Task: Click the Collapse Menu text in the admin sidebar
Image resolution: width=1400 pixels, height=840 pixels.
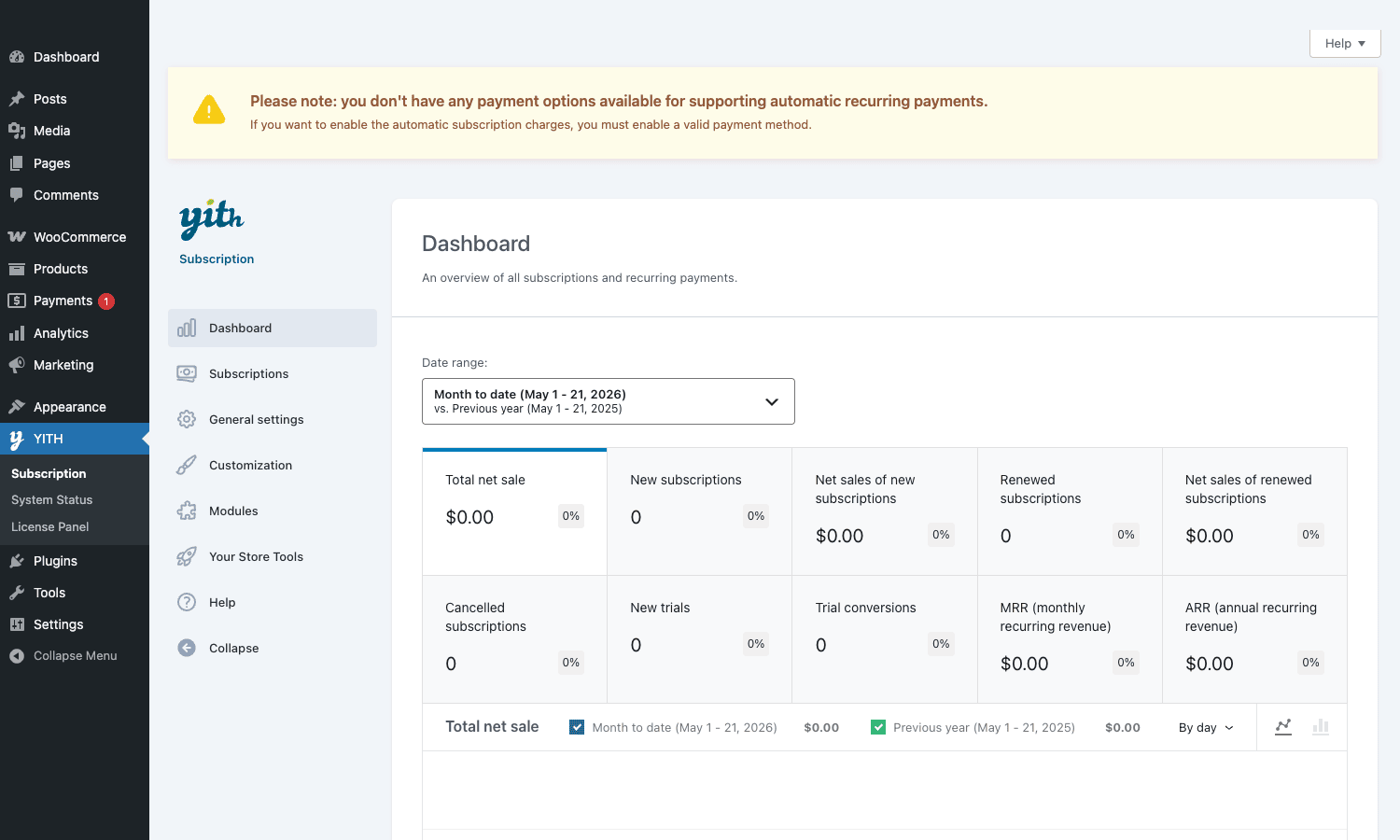Action: pos(76,656)
